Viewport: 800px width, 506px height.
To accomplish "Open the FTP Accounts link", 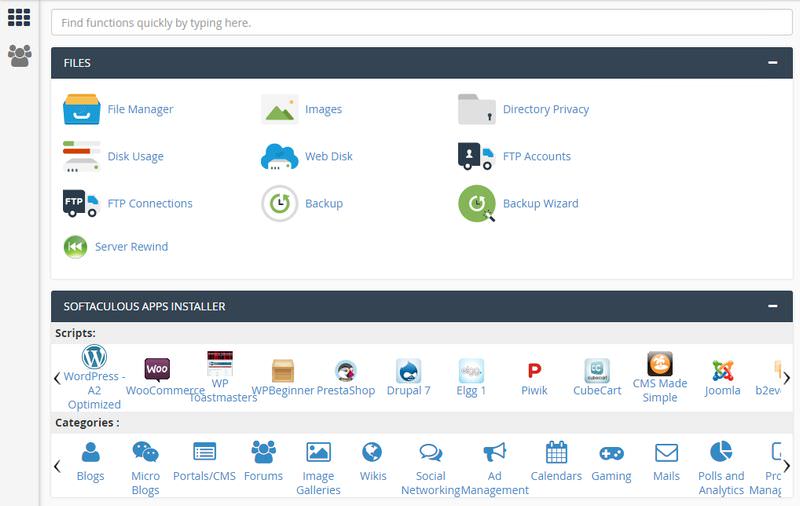I will click(x=537, y=156).
